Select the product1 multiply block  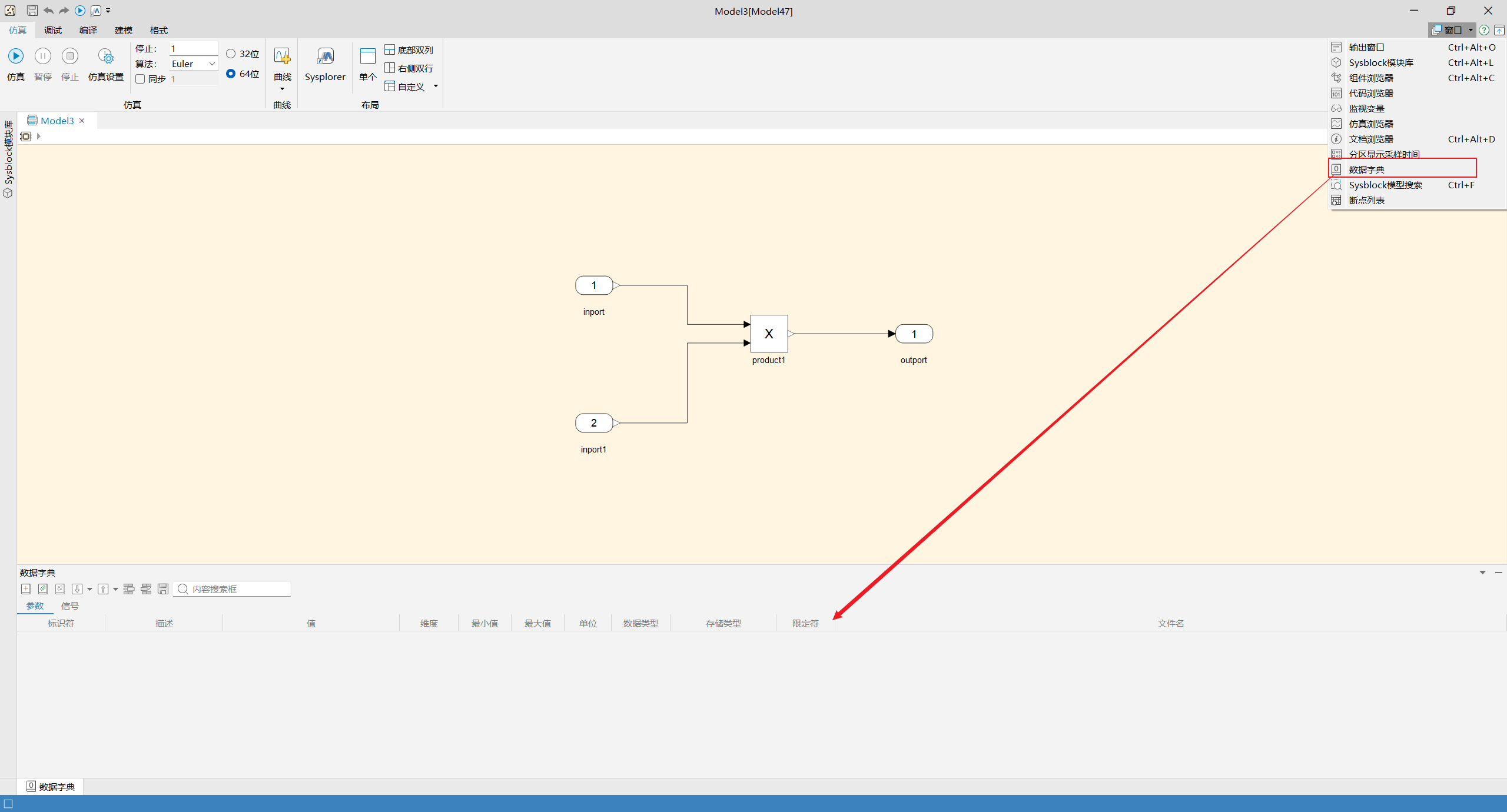pyautogui.click(x=769, y=334)
